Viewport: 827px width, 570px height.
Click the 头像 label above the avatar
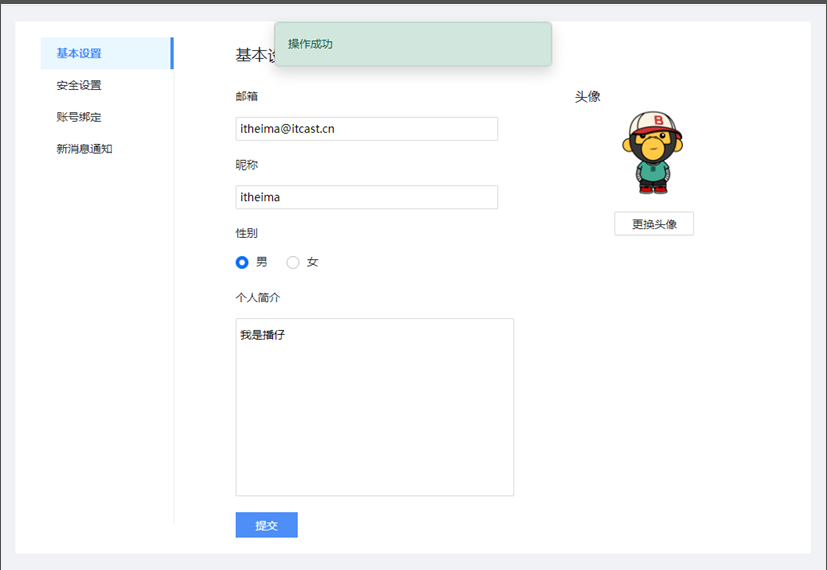[587, 96]
